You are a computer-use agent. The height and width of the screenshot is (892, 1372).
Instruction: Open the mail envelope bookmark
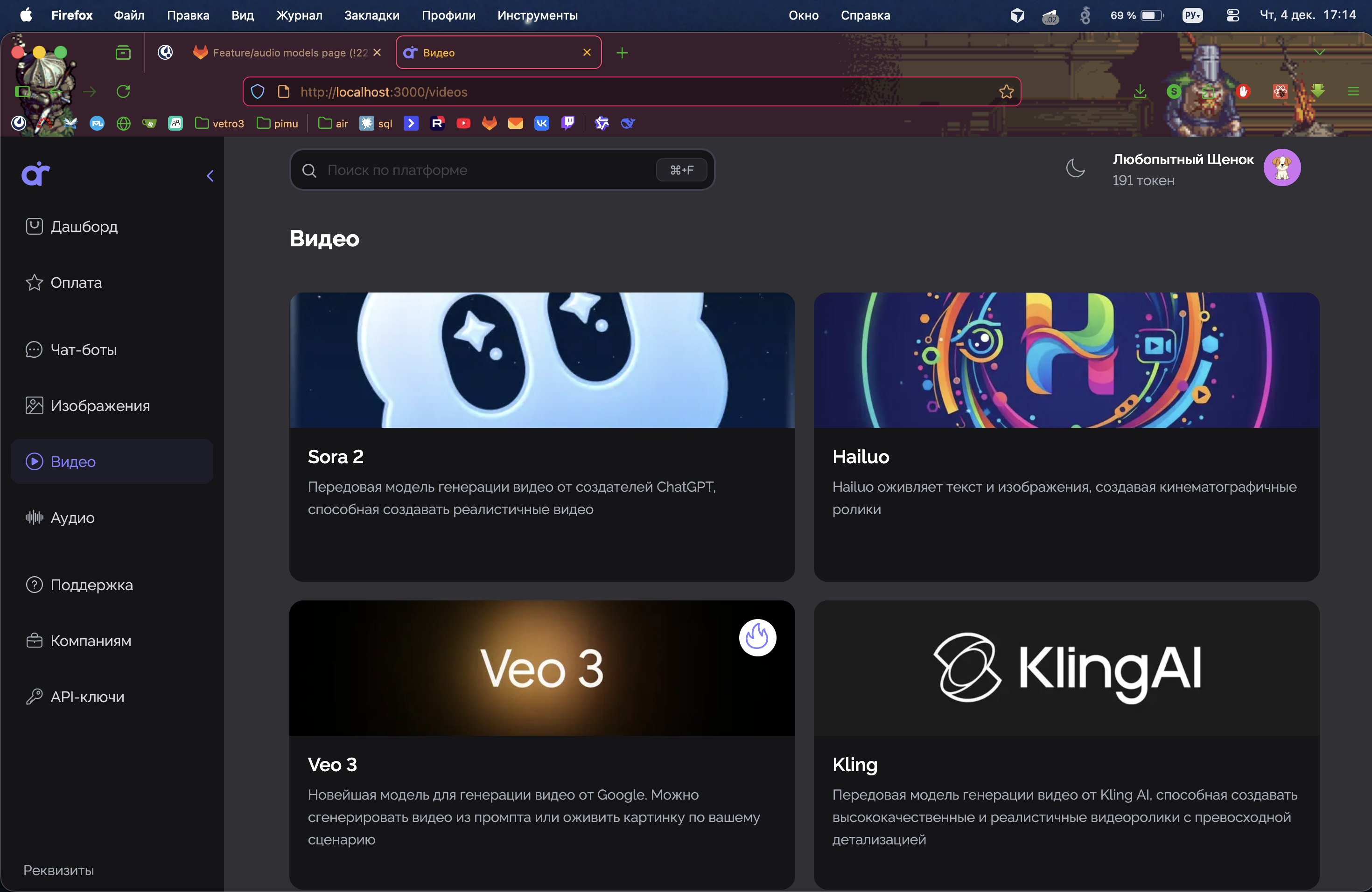(x=515, y=123)
